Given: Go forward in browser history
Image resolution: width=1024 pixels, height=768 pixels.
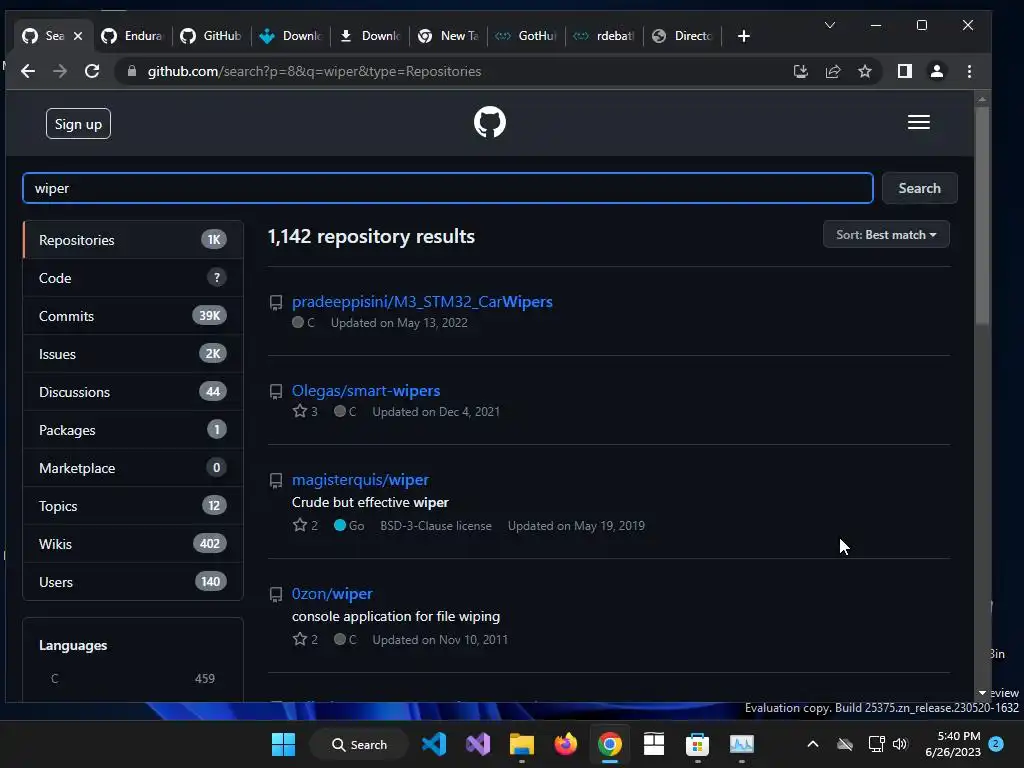Looking at the screenshot, I should coord(60,71).
